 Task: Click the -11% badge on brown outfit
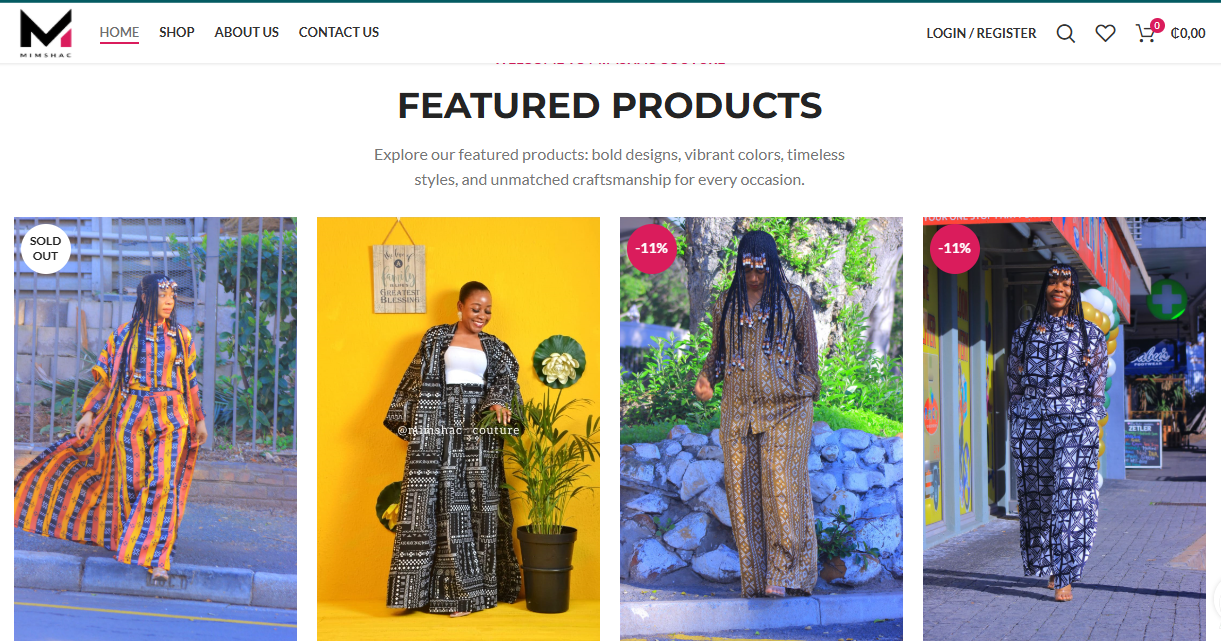[652, 248]
